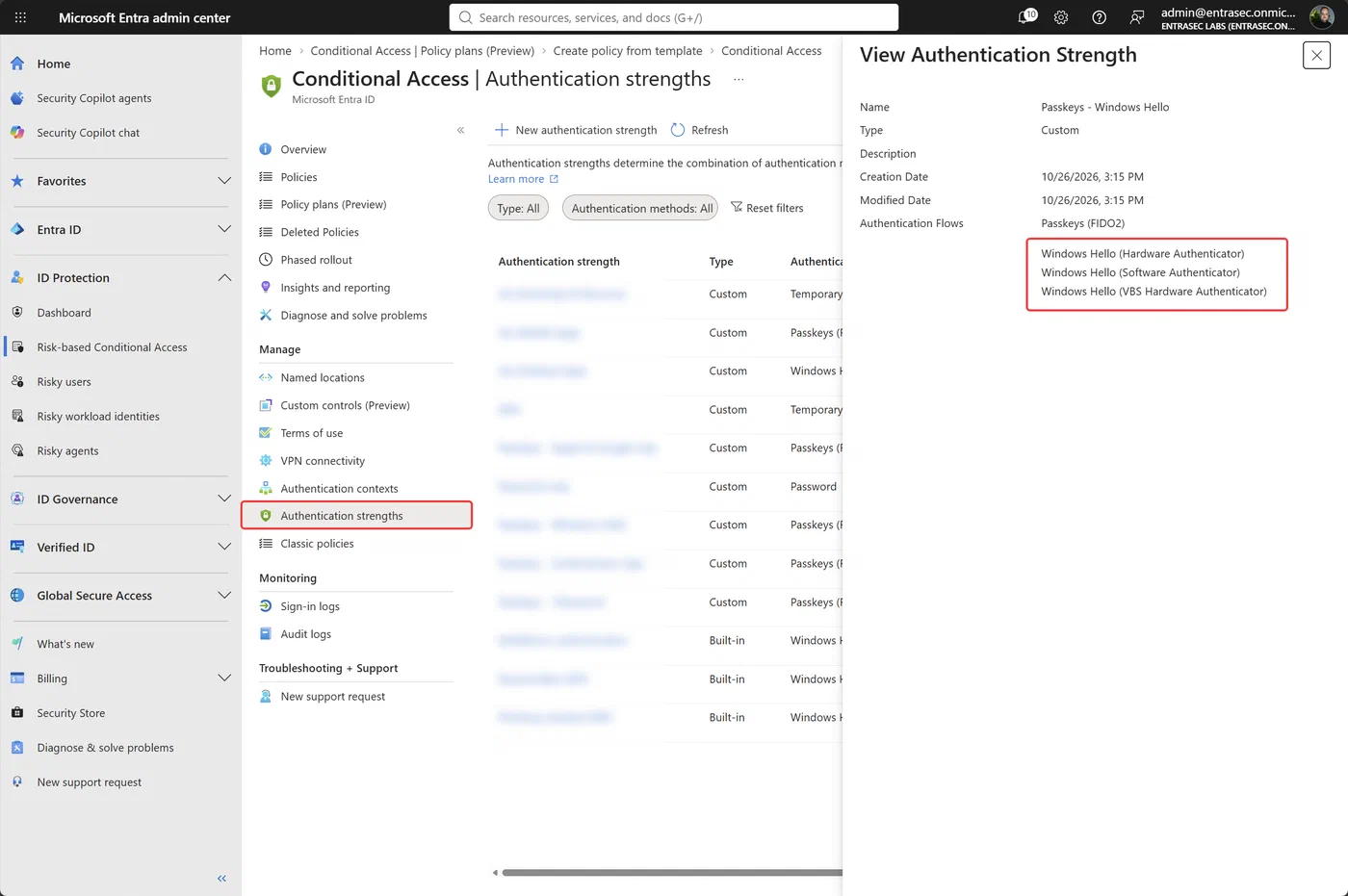Click the Home breadcrumb link
Viewport: 1348px width, 896px height.
275,51
